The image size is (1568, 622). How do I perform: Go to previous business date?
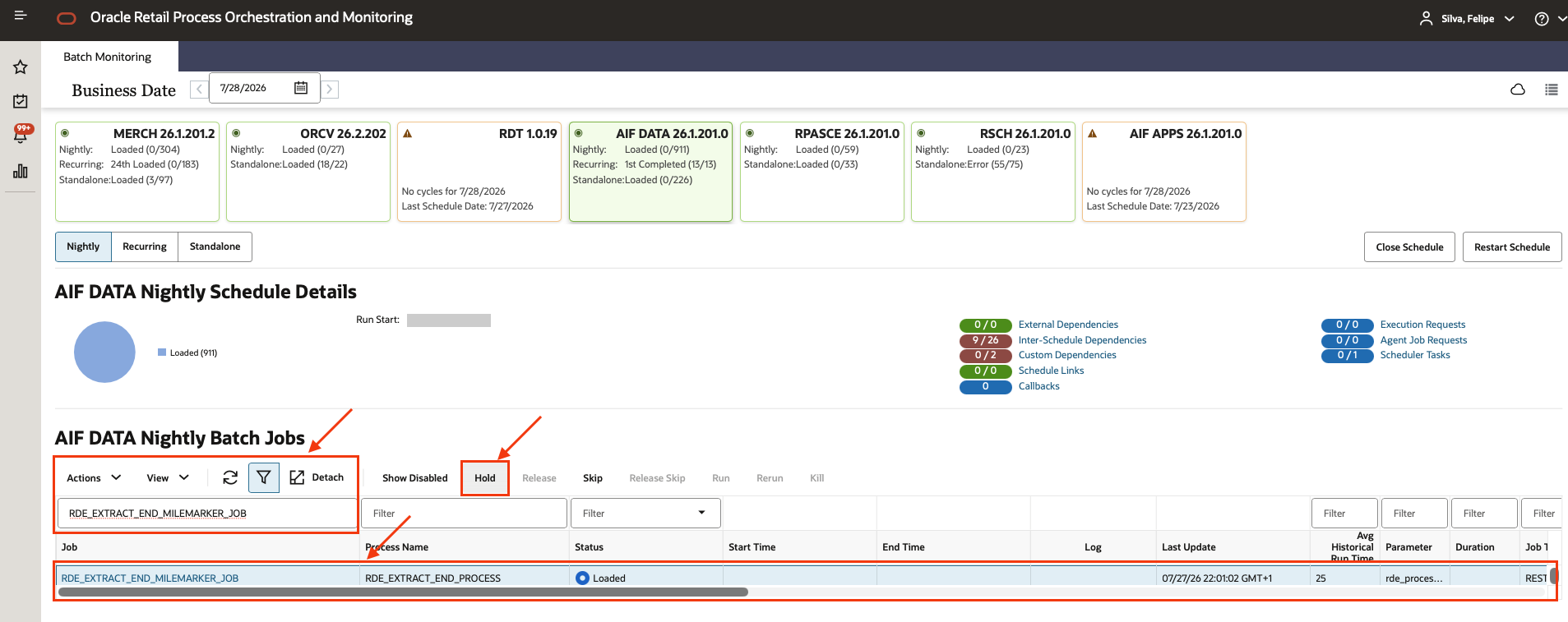pyautogui.click(x=199, y=89)
